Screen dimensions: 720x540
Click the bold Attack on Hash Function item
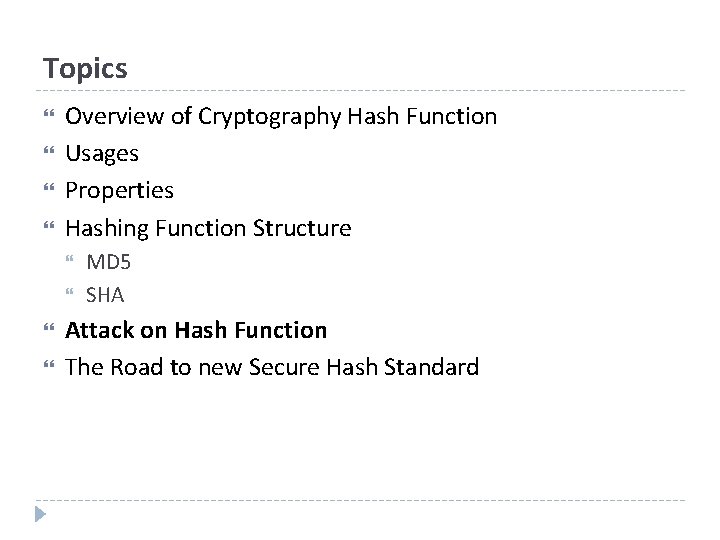[196, 330]
